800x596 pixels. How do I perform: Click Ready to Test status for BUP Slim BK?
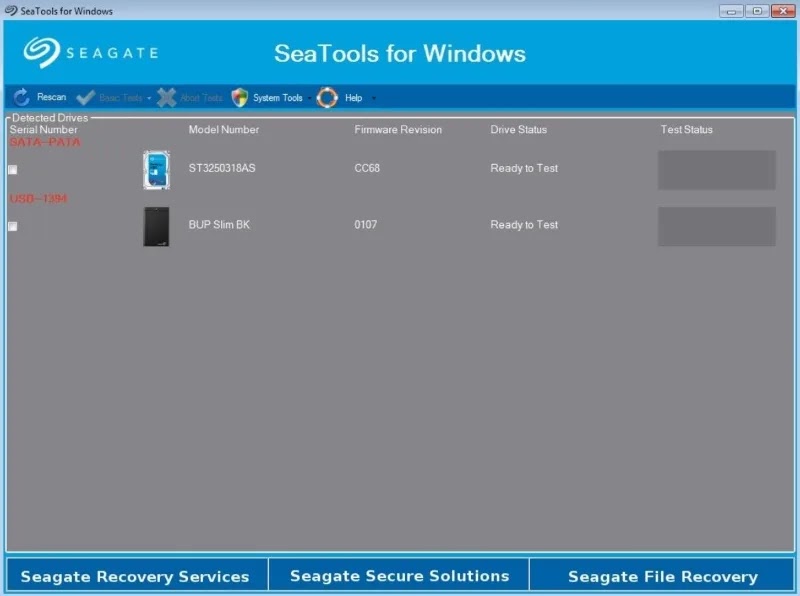point(524,225)
